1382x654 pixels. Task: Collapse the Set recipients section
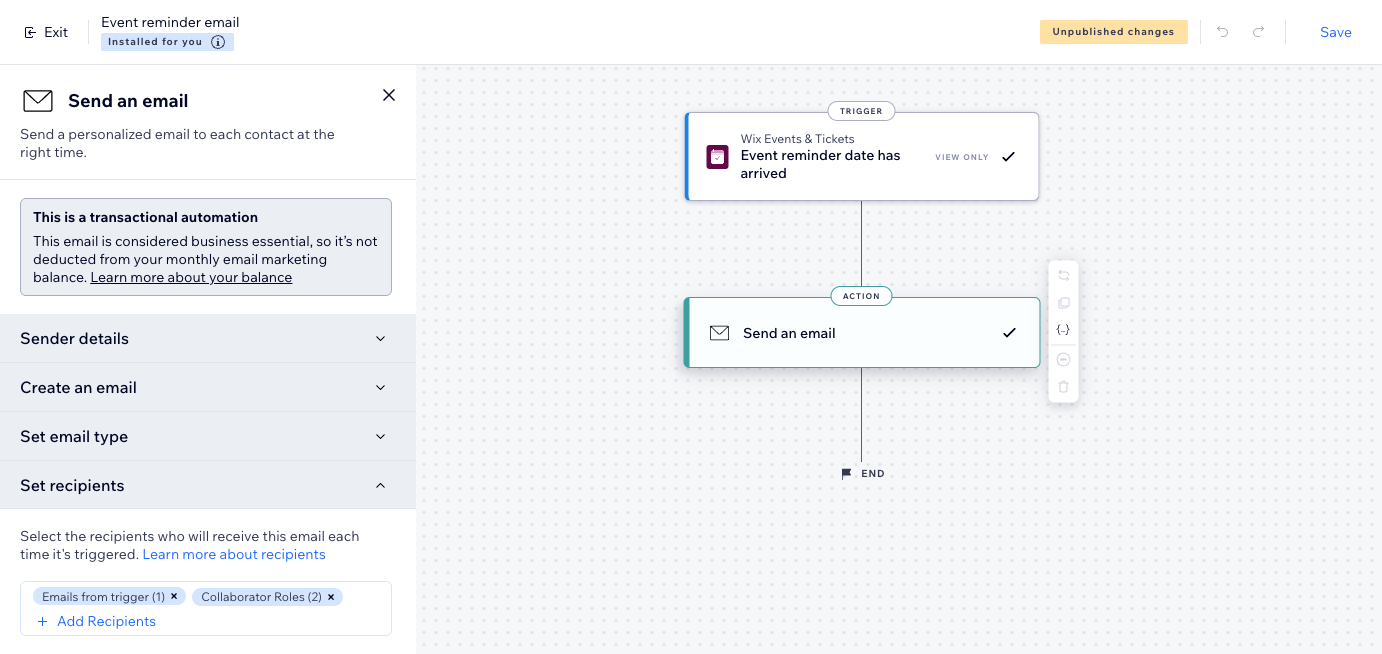click(380, 486)
